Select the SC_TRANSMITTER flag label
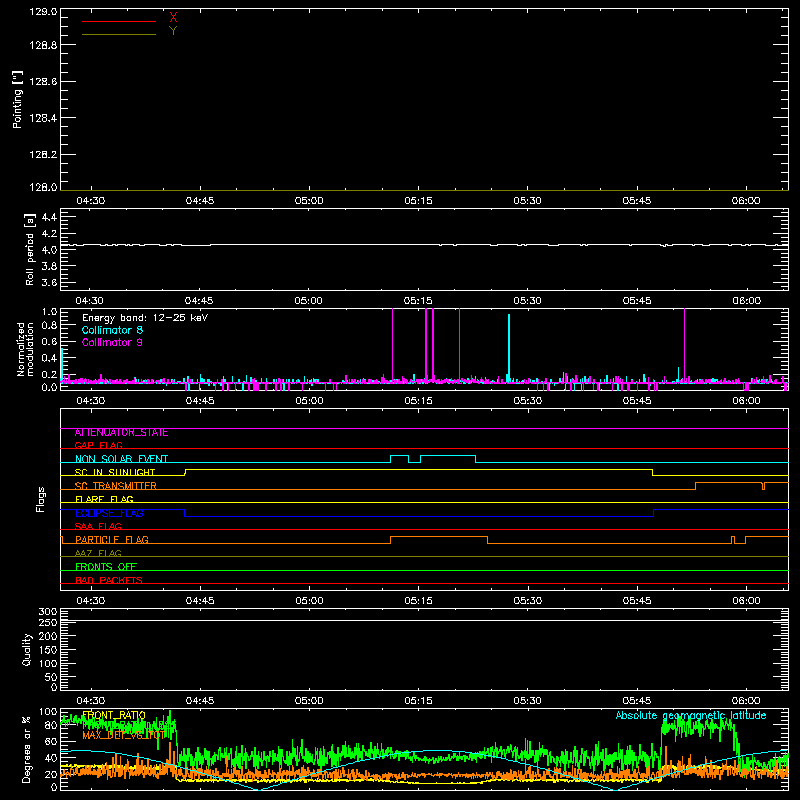 116,486
